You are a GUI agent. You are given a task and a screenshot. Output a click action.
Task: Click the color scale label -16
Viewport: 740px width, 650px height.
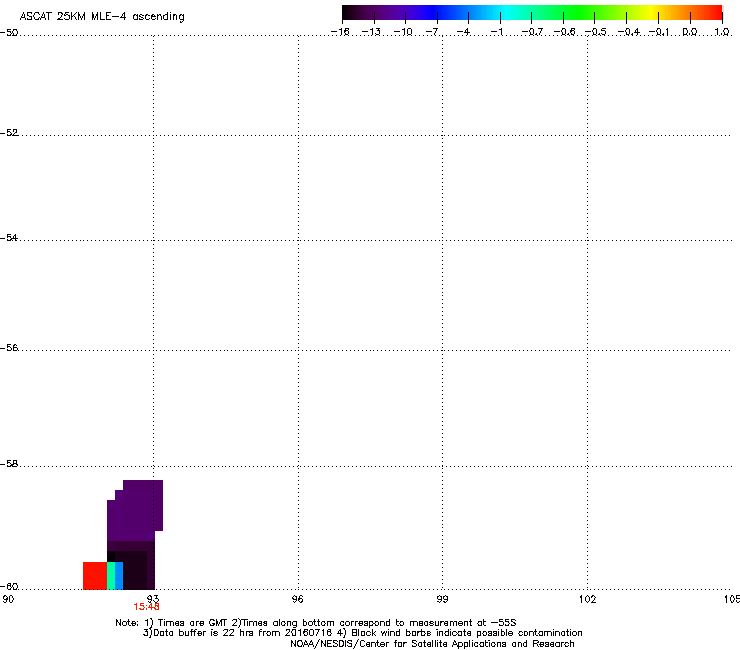(x=340, y=32)
